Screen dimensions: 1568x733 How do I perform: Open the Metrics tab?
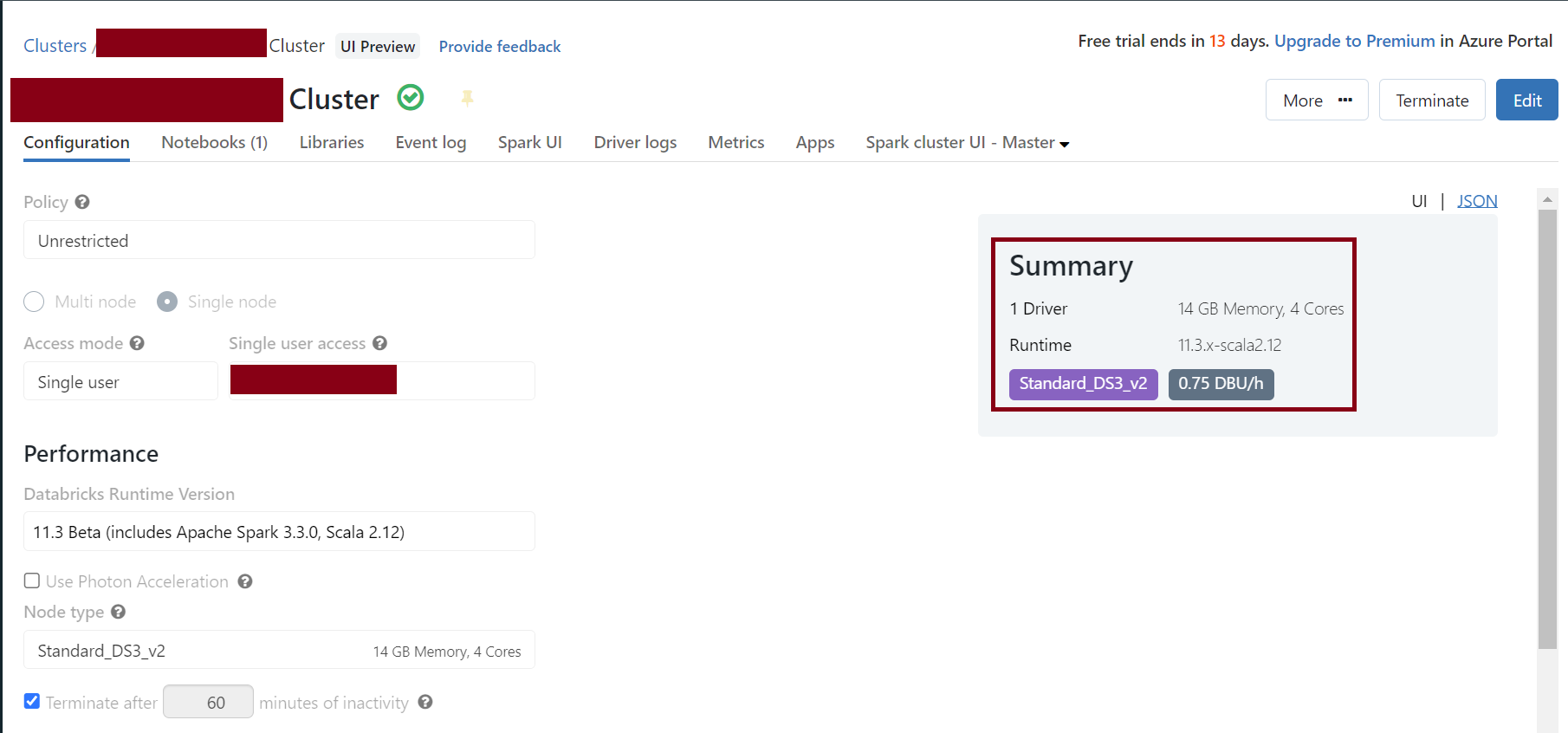coord(736,143)
